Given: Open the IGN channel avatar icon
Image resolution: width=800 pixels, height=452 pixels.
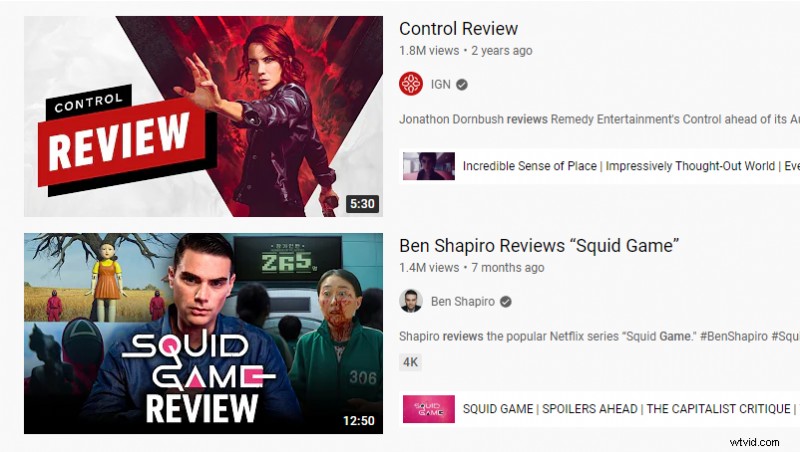Looking at the screenshot, I should [411, 84].
